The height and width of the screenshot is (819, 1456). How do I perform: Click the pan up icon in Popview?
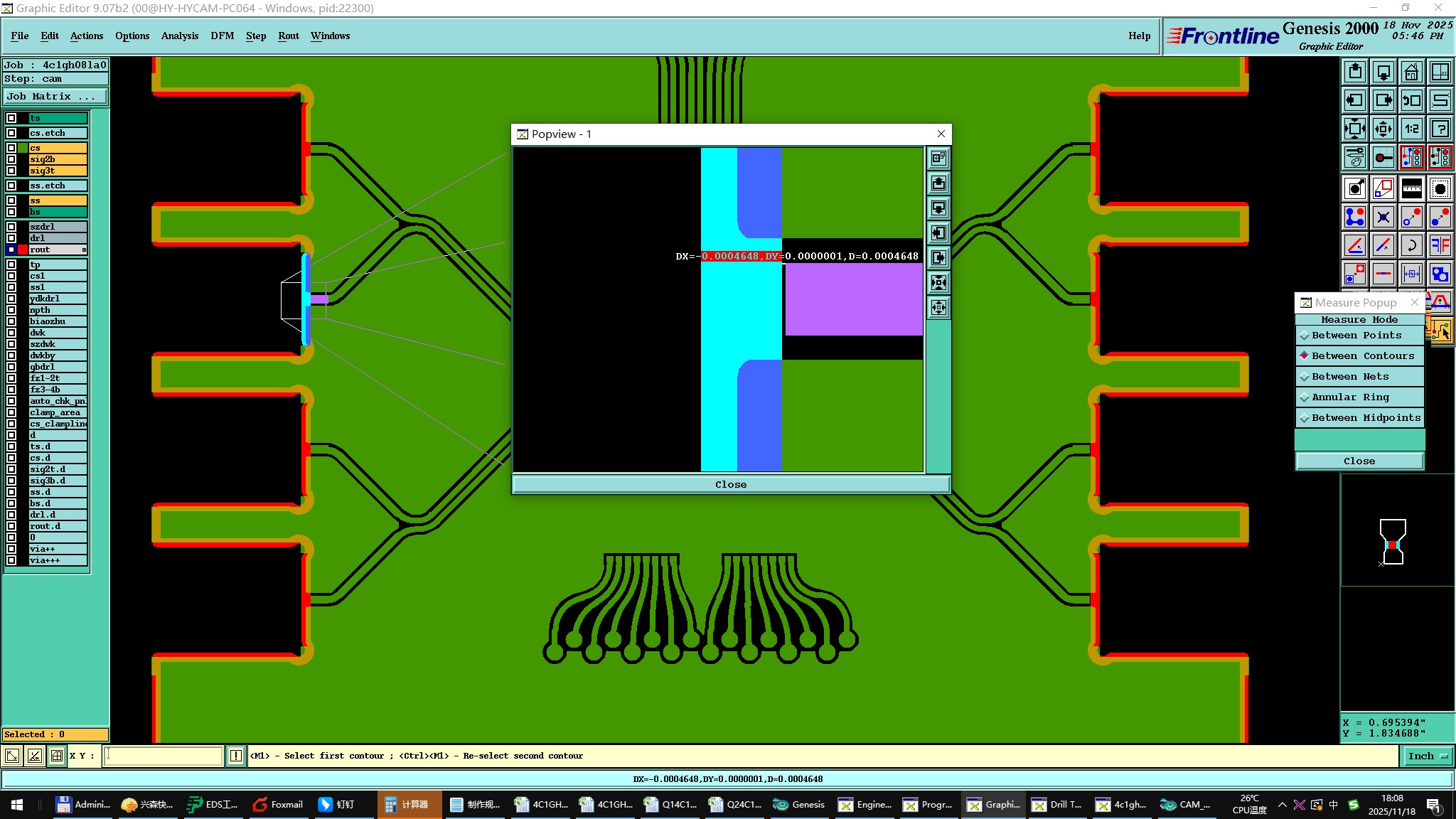938,183
